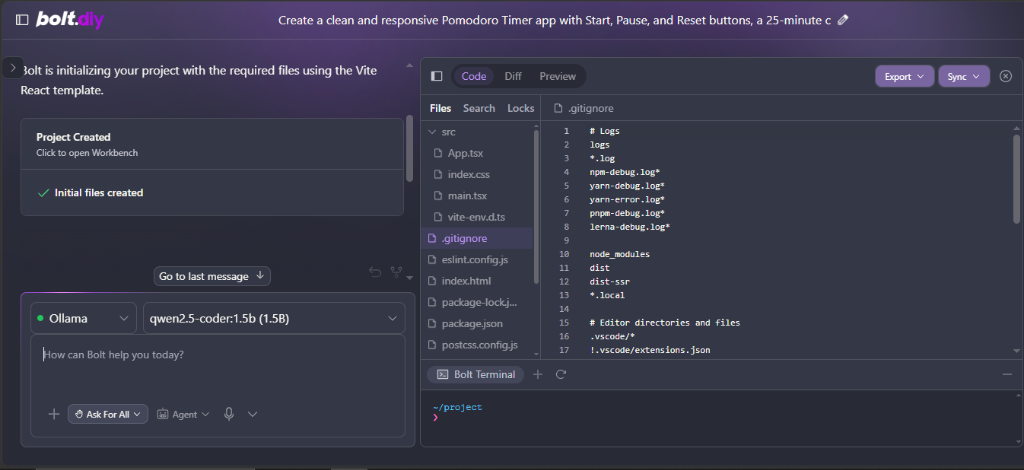This screenshot has height=470, width=1024.
Task: Click code line 10 node_modules
Action: (x=620, y=254)
